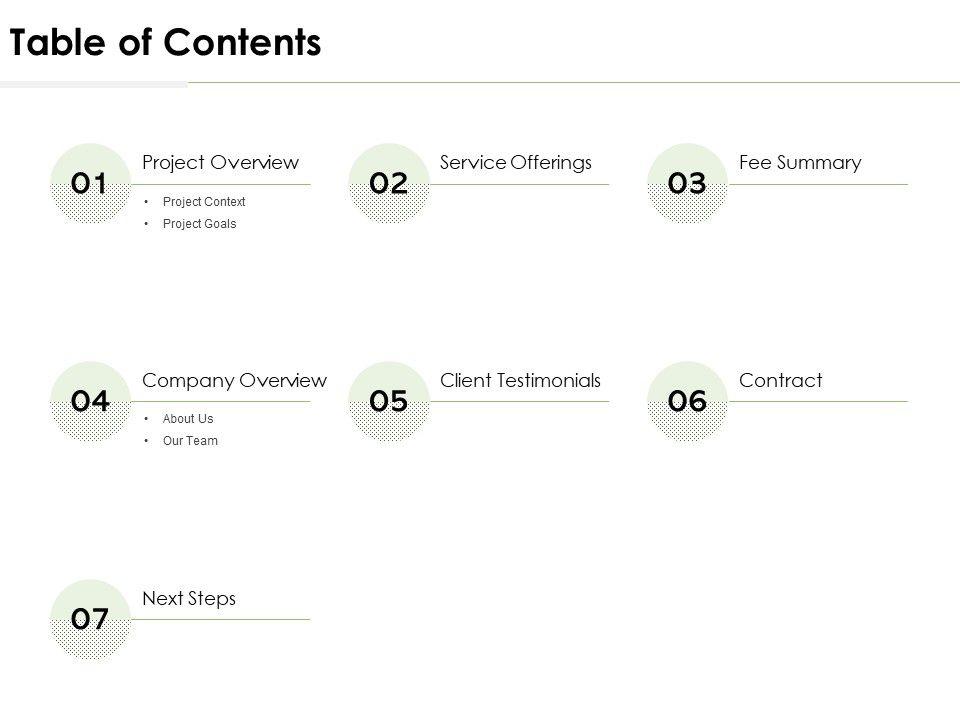Select the Project Goals bullet
The image size is (960, 720).
[x=199, y=224]
